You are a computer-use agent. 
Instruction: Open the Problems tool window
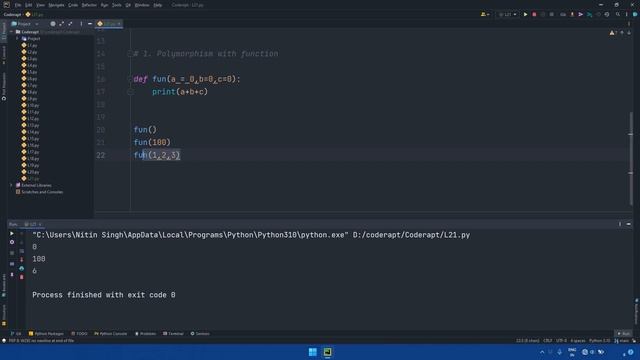(x=145, y=333)
